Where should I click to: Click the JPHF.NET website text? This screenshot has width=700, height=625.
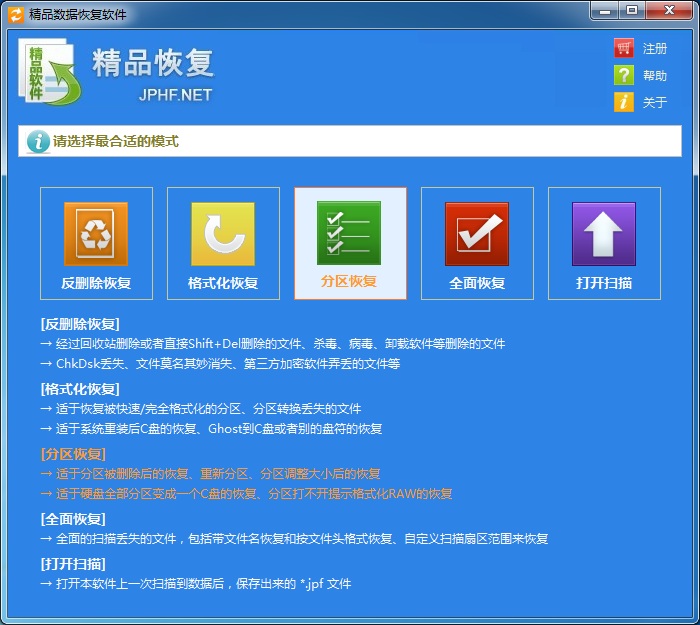pos(175,95)
